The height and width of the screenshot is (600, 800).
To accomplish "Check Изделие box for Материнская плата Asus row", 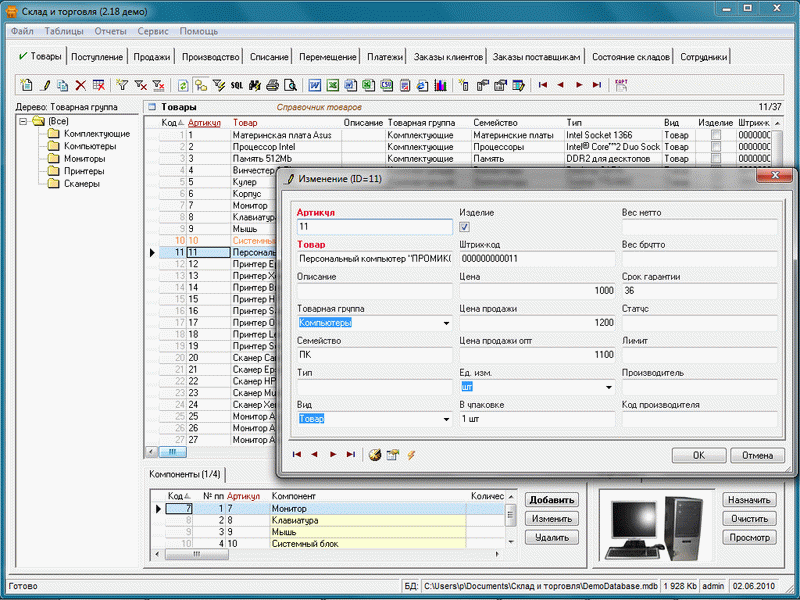I will coord(715,133).
